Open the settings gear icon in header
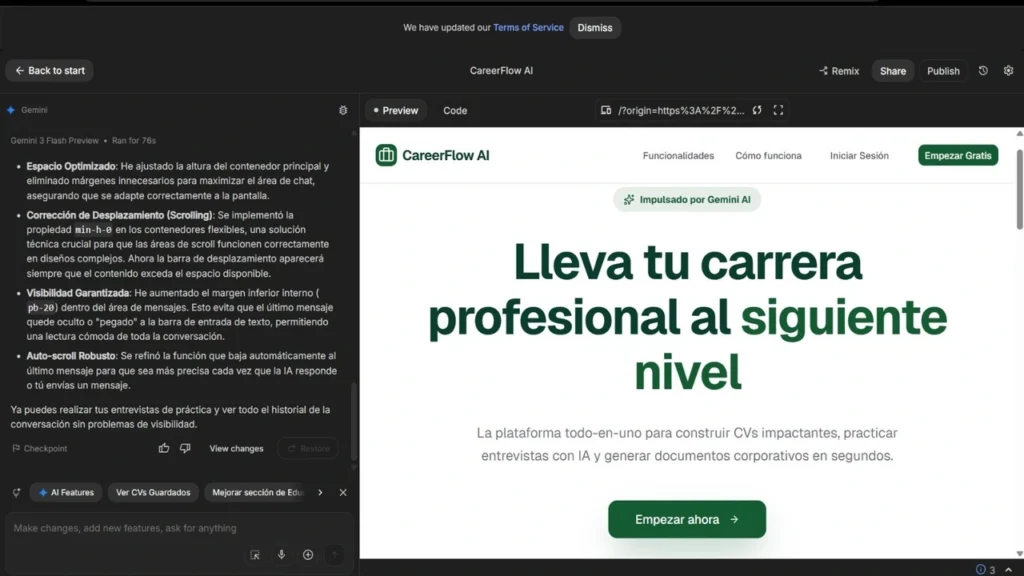This screenshot has width=1024, height=576. click(x=1008, y=71)
